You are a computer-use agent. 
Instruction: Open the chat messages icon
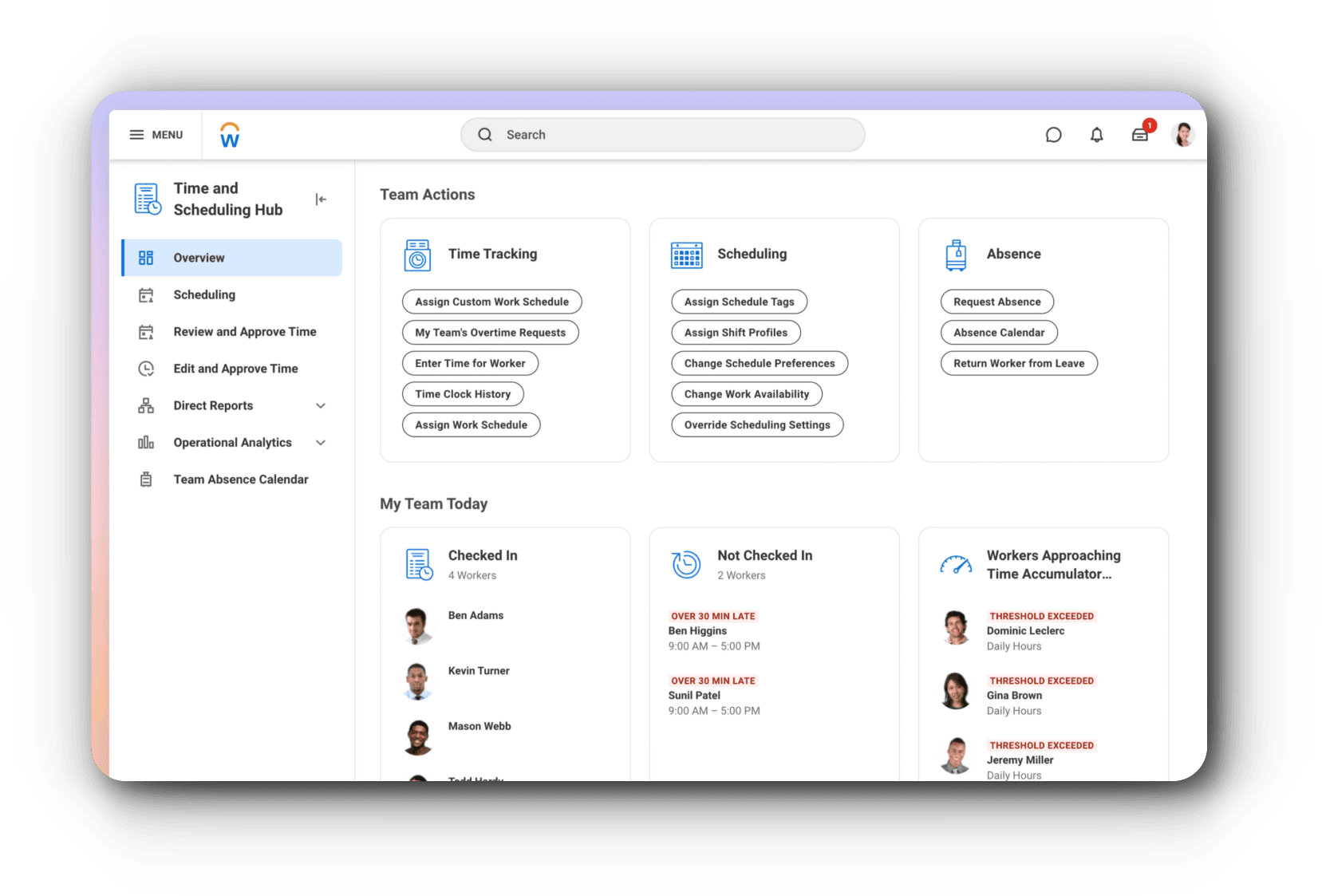[1053, 135]
